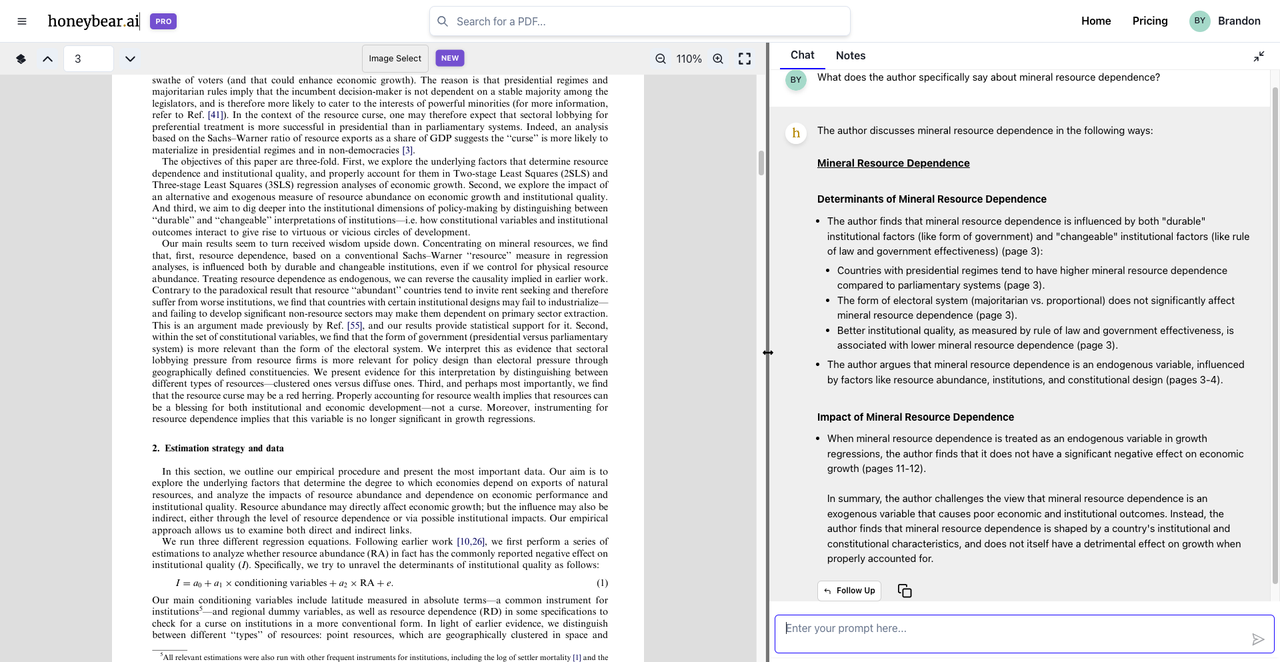Switch to the Chat tab
The image size is (1280, 662).
click(x=802, y=56)
